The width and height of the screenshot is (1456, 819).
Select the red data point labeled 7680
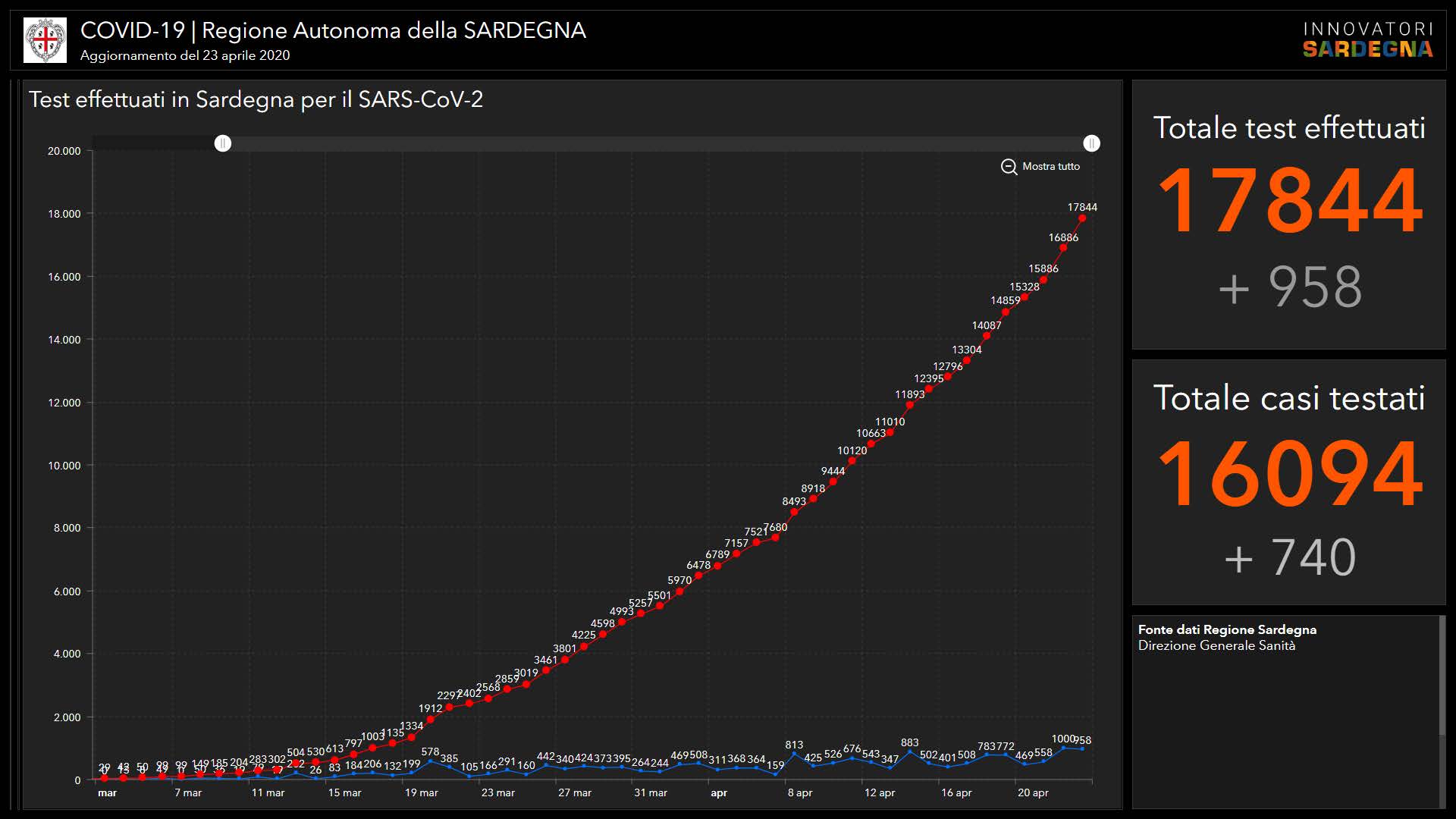(775, 538)
